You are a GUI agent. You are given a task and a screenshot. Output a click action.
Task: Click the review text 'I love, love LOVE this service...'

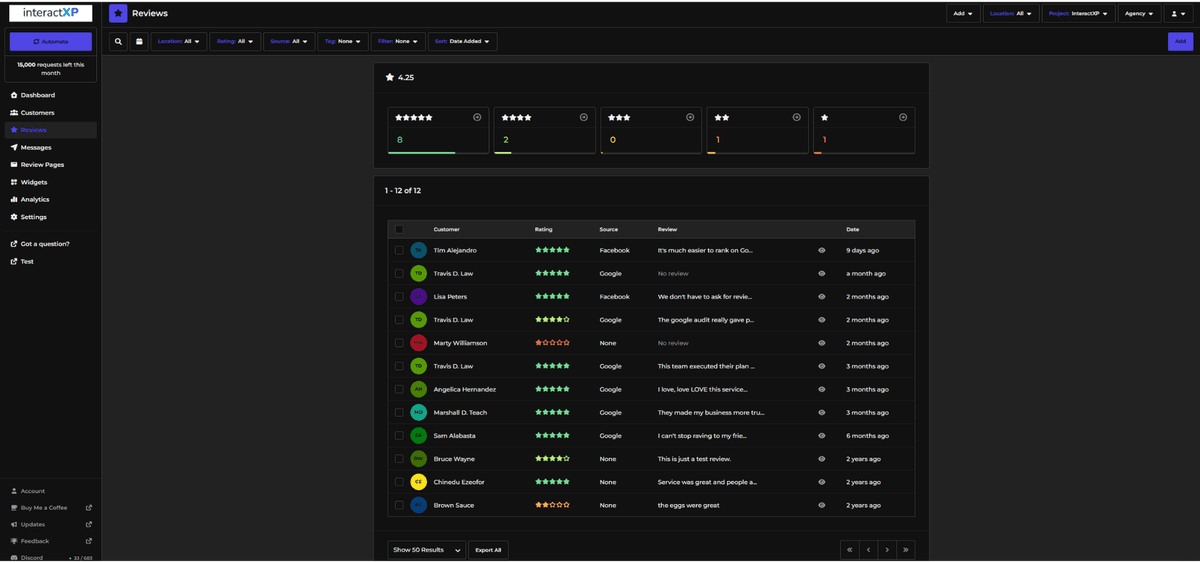click(x=702, y=389)
